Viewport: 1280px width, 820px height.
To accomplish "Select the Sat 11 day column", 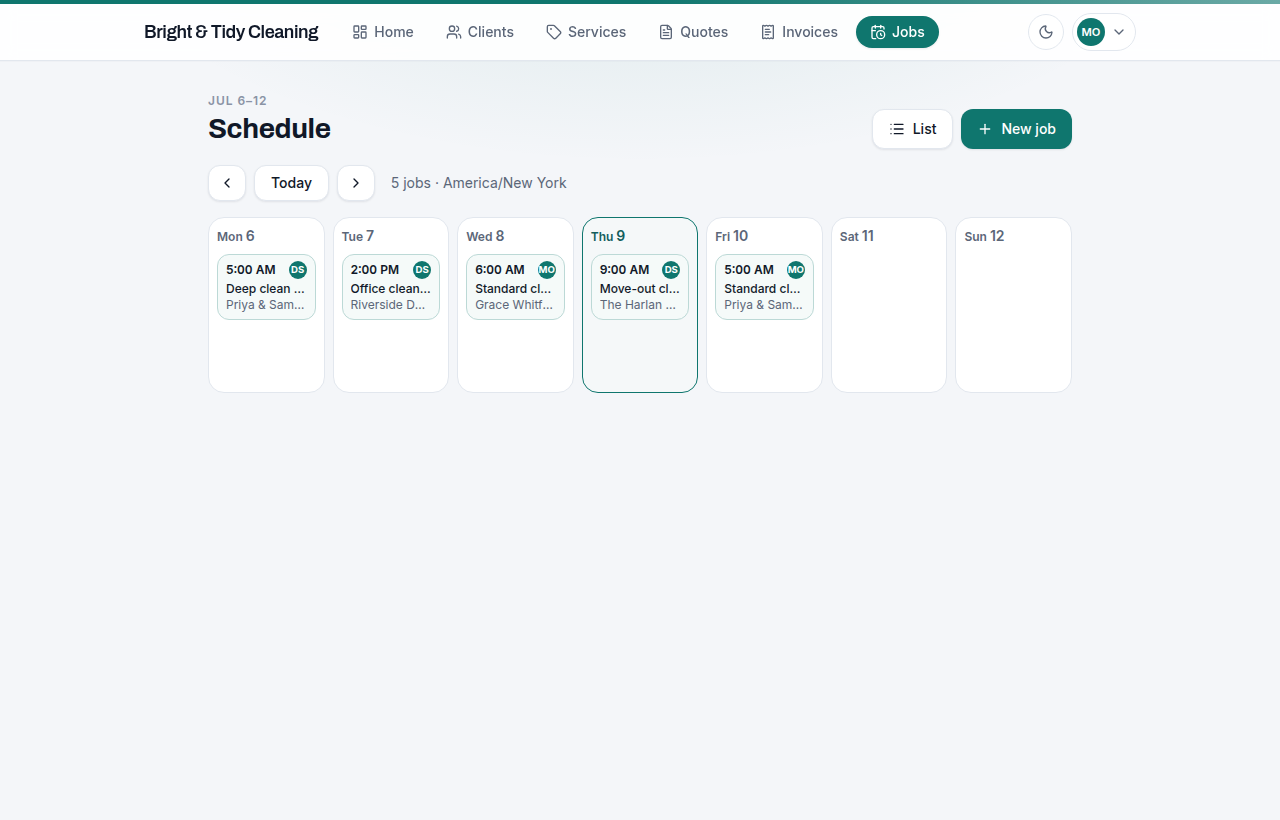I will click(889, 305).
